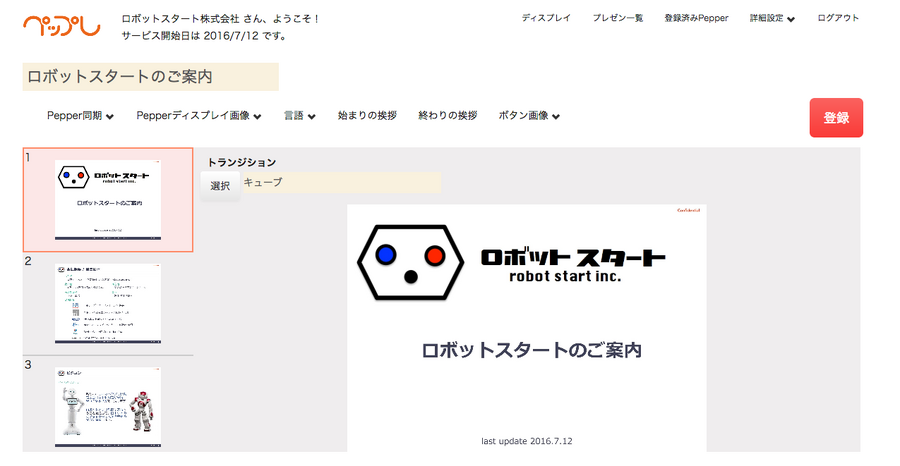Expand the 言語 dropdown
Image resolution: width=900 pixels, height=466 pixels.
300,116
